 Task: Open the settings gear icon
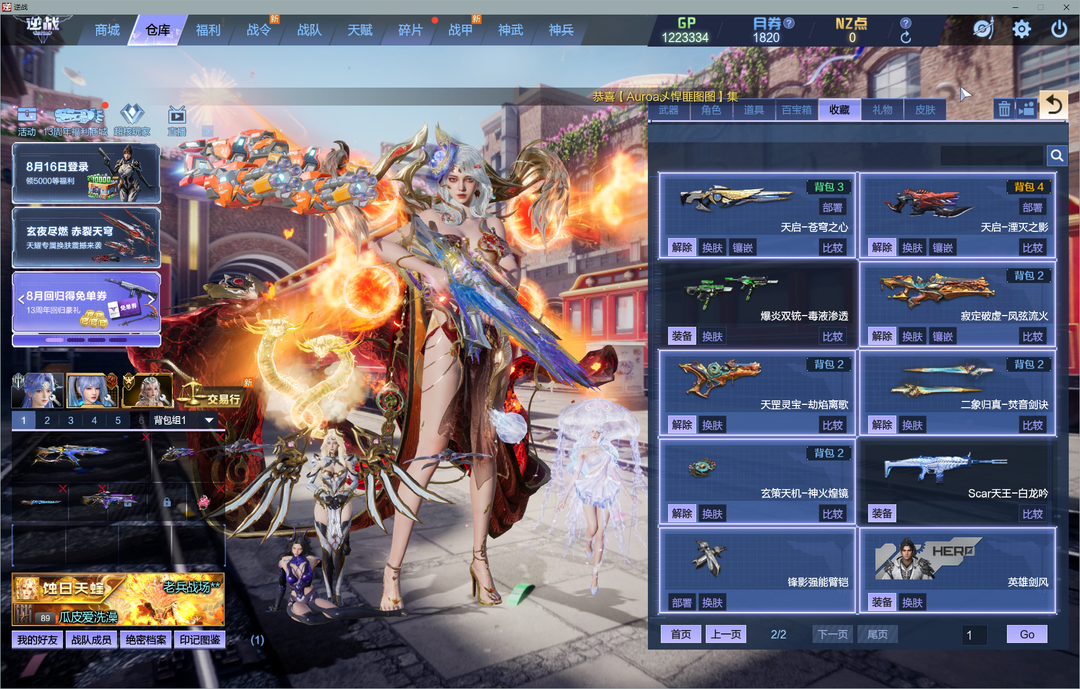pyautogui.click(x=1021, y=29)
